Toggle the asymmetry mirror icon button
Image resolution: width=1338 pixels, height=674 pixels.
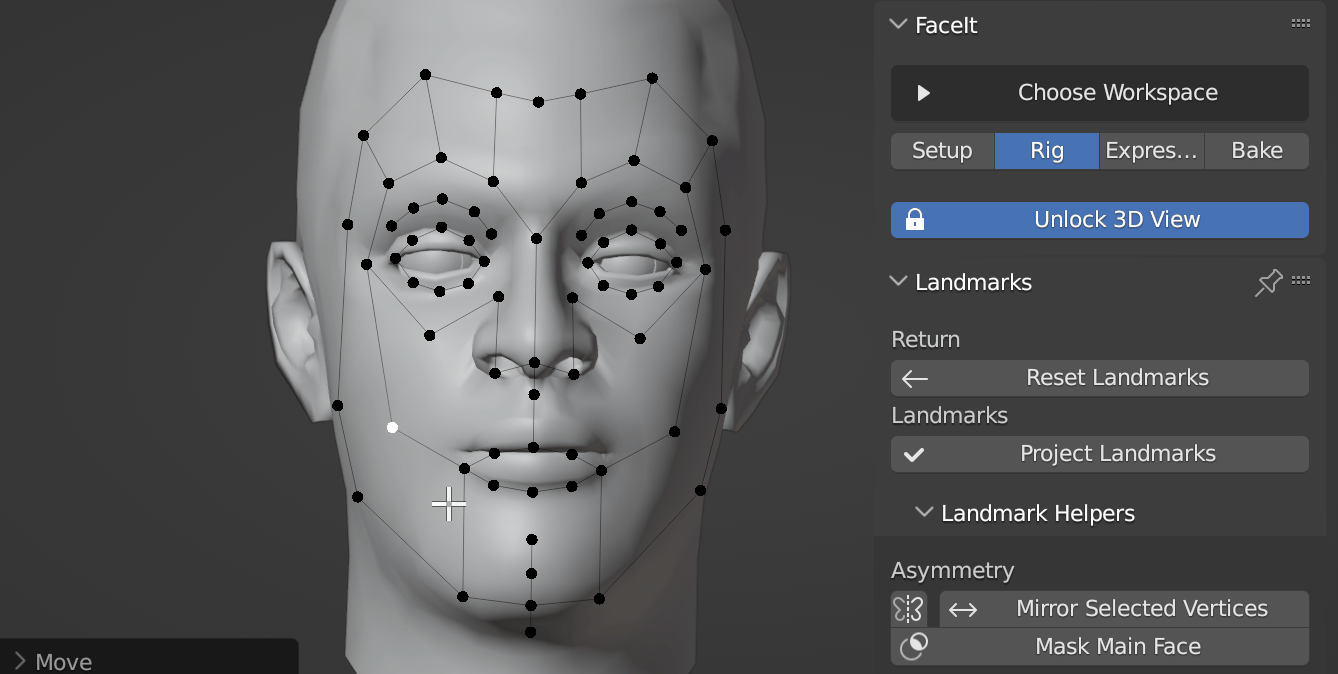pyautogui.click(x=909, y=609)
